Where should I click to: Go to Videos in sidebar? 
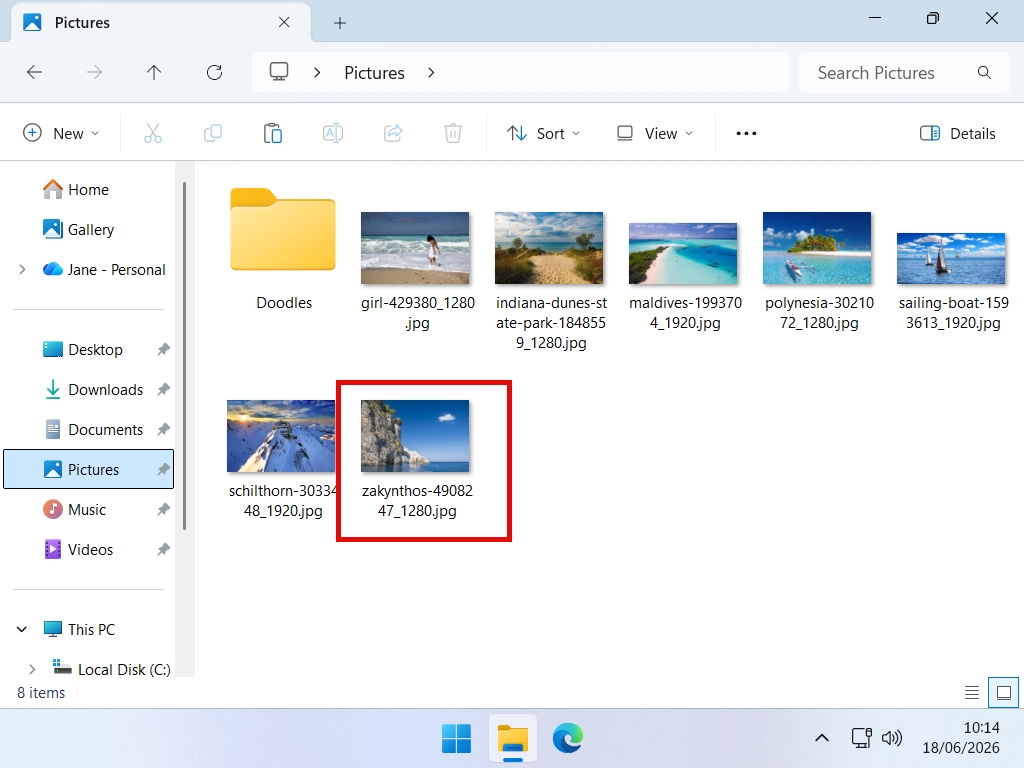(x=90, y=549)
